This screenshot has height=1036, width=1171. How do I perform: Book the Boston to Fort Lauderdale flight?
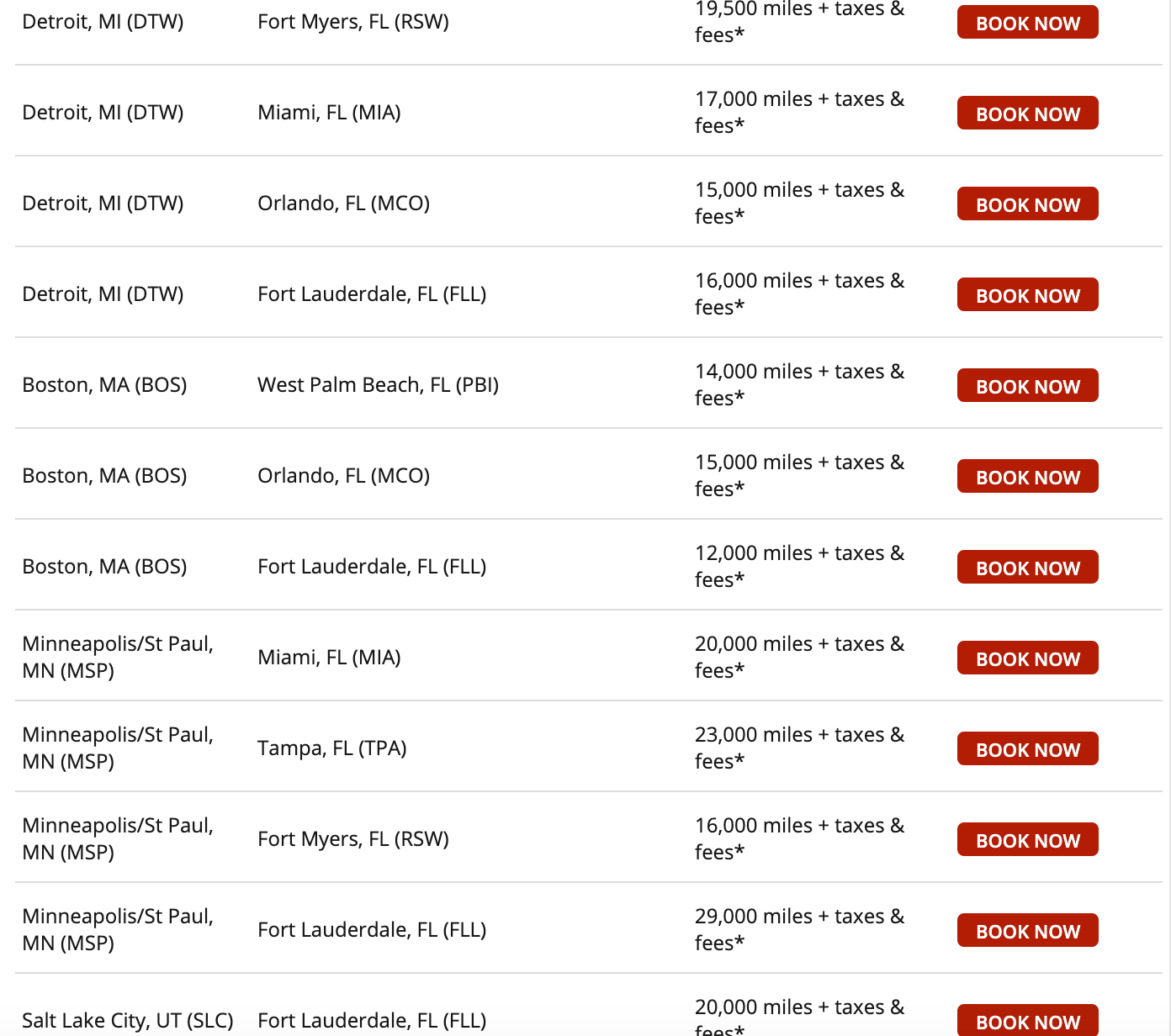click(x=1027, y=568)
